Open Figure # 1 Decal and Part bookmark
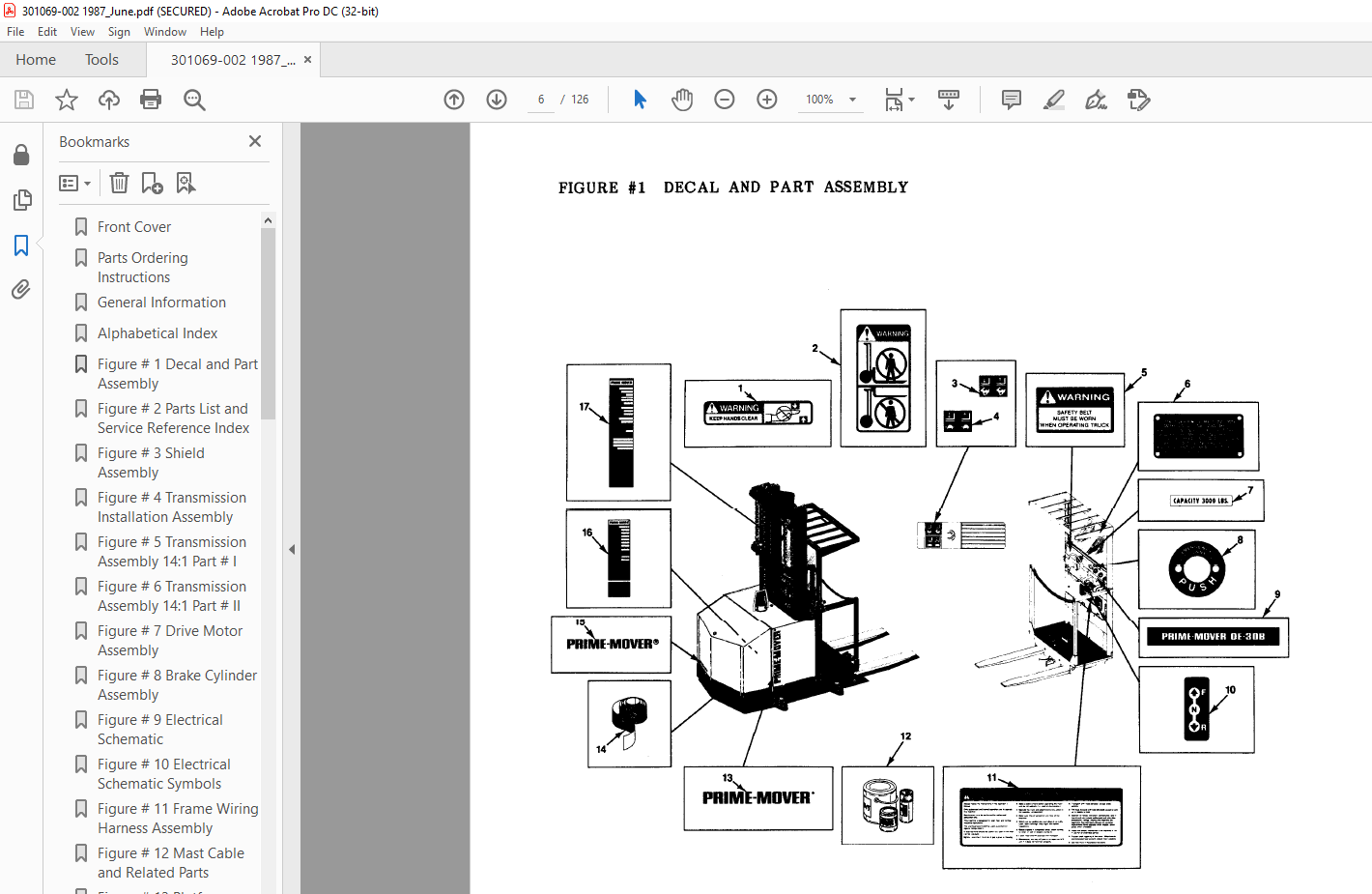1372x894 pixels. pos(178,374)
